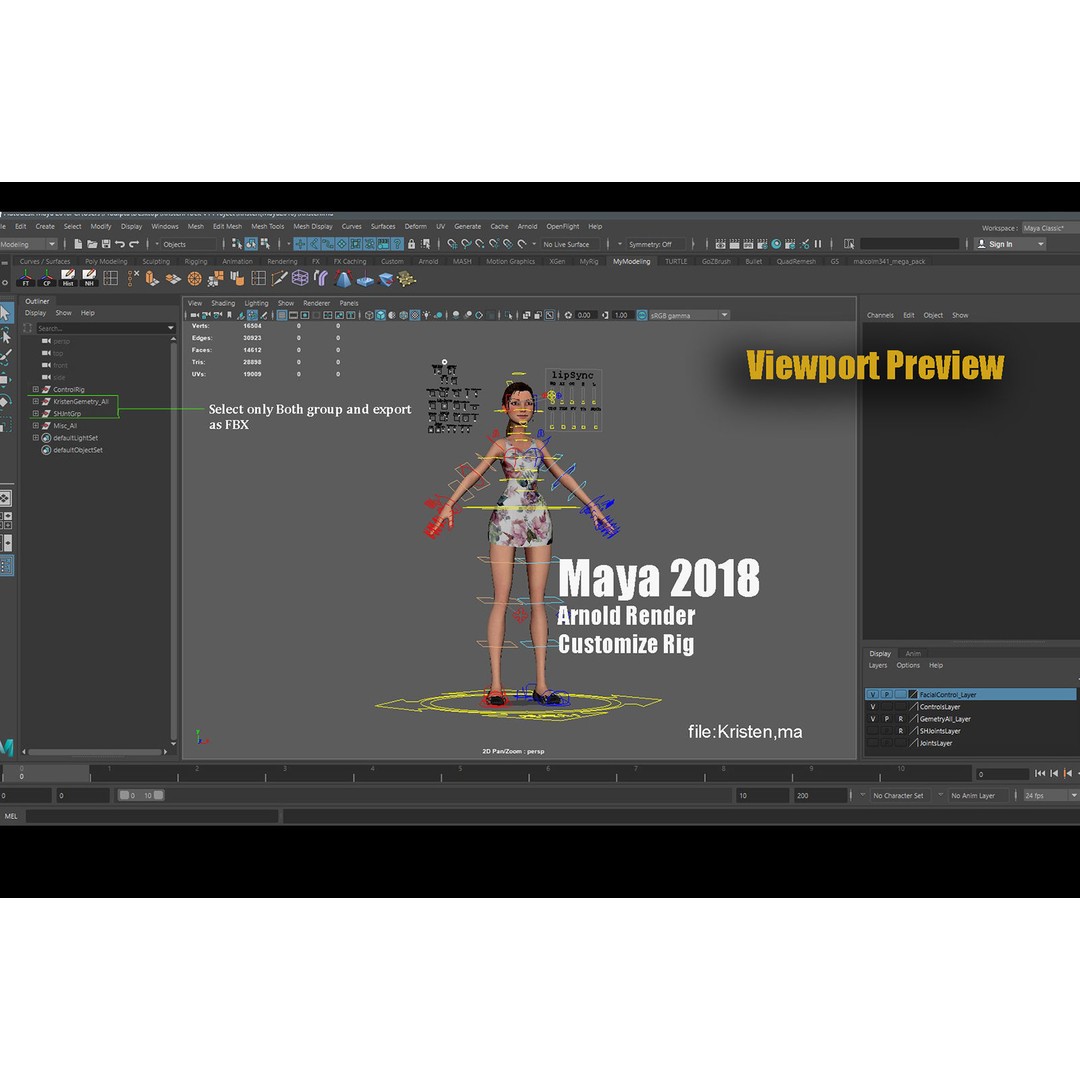The width and height of the screenshot is (1080, 1080).
Task: Toggle playback P of GemetryAll_Layer
Action: point(886,719)
